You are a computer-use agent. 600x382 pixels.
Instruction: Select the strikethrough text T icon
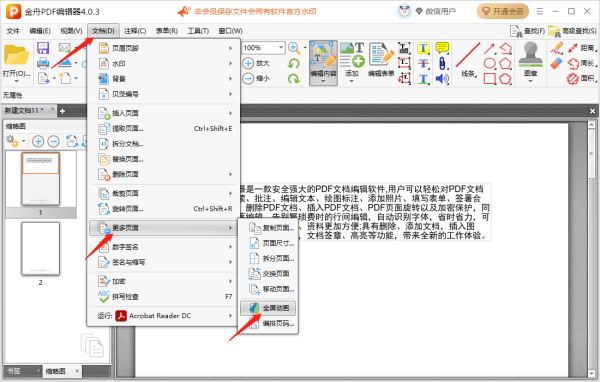point(423,63)
